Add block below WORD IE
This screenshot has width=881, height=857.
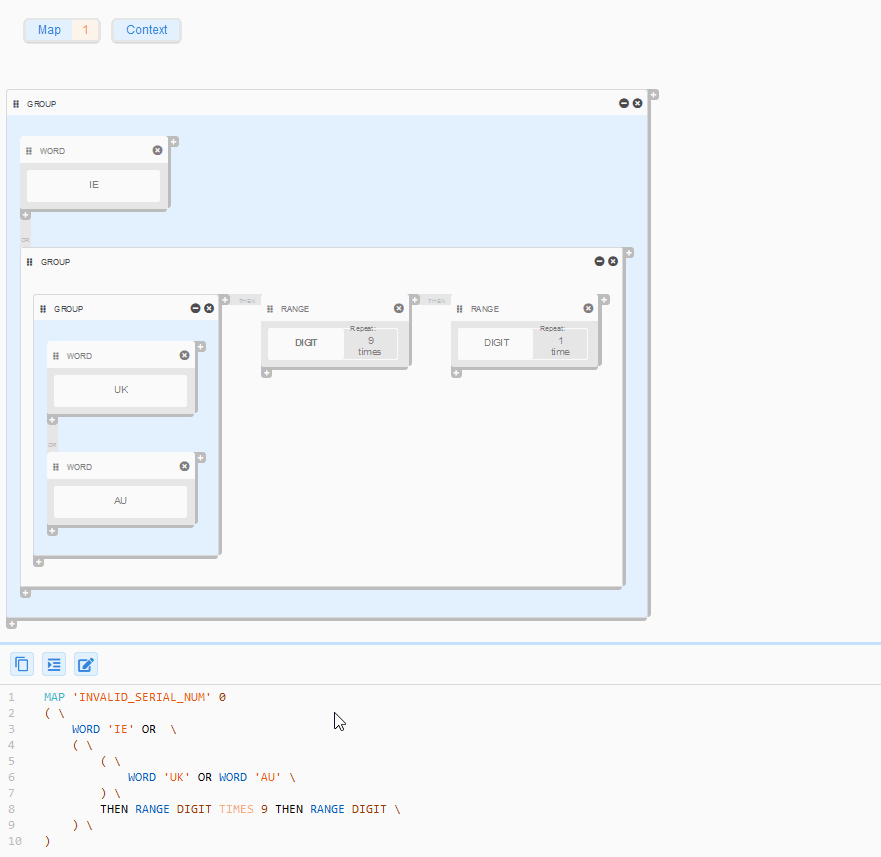coord(25,215)
